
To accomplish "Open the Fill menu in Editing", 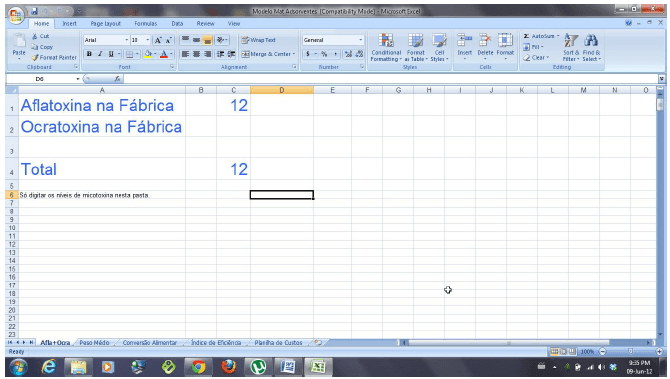I will (533, 47).
